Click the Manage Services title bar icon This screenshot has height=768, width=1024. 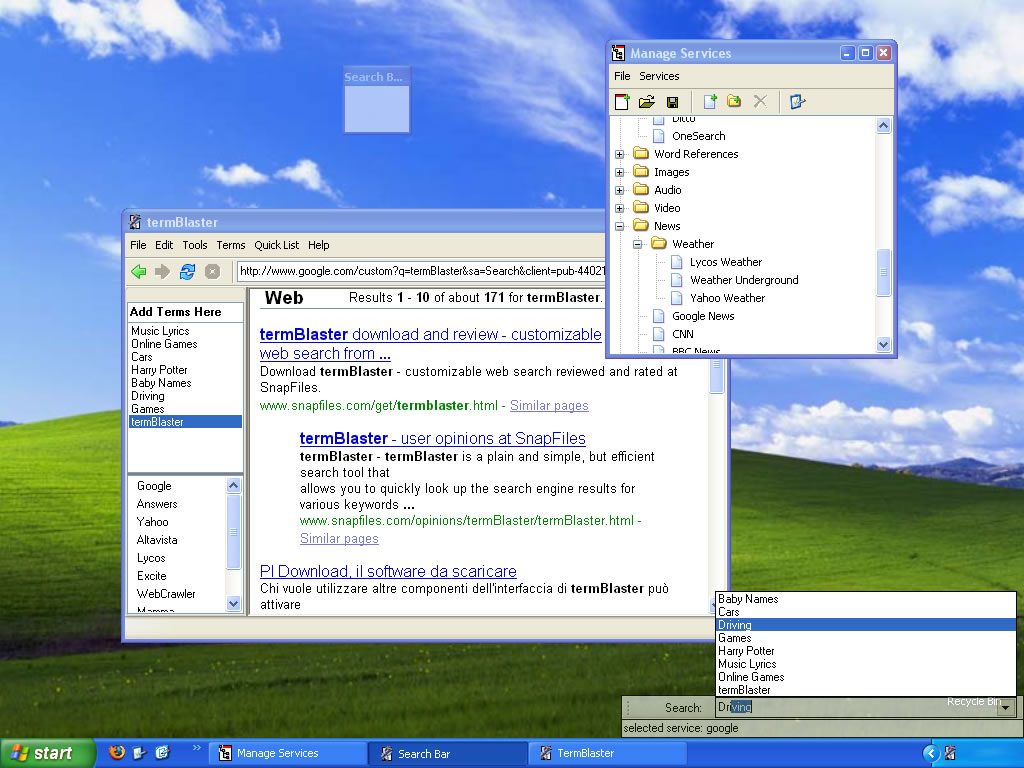point(618,53)
